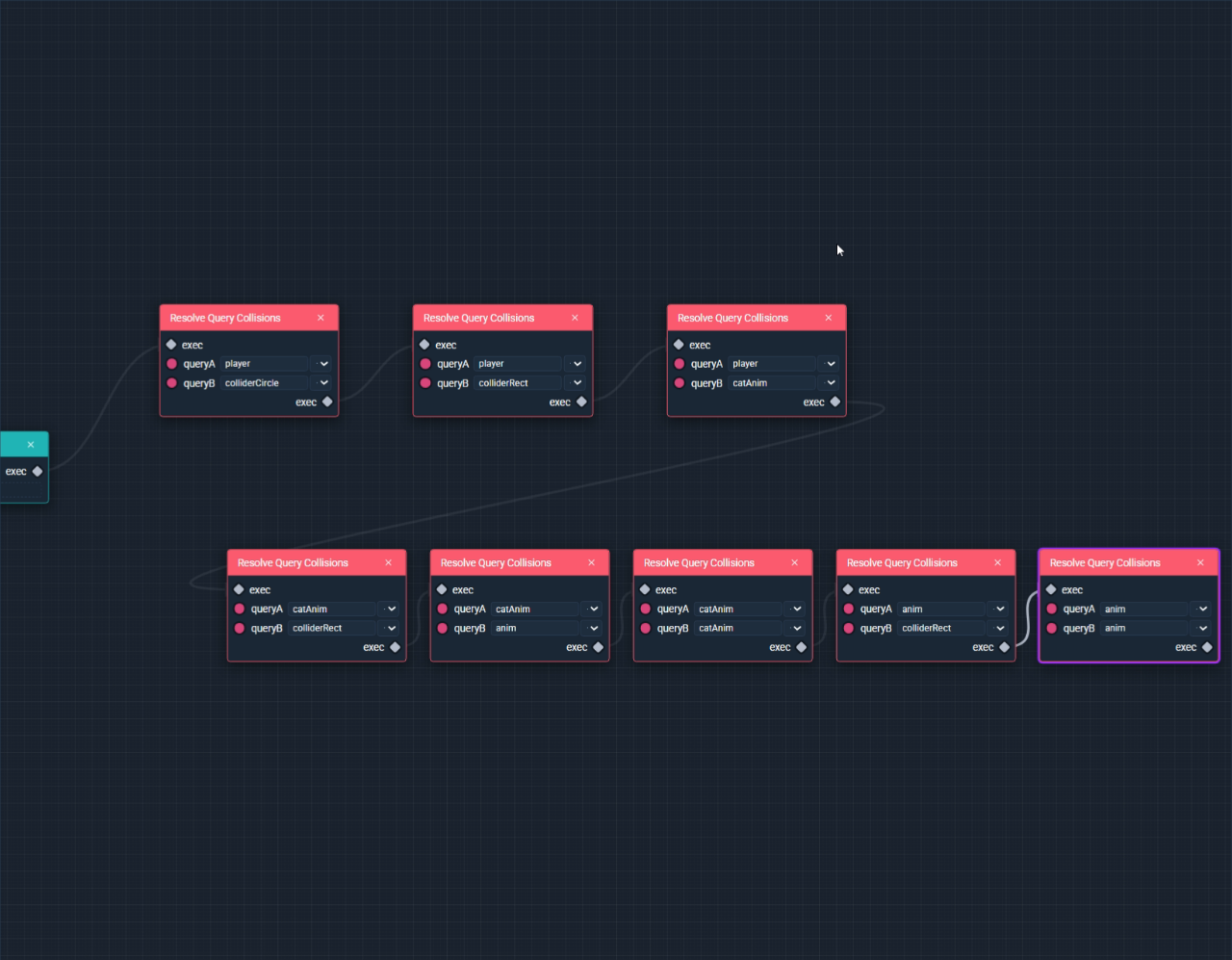The height and width of the screenshot is (960, 1232).
Task: Click queryA pin of catAnim/colliderRect node
Action: [240, 610]
